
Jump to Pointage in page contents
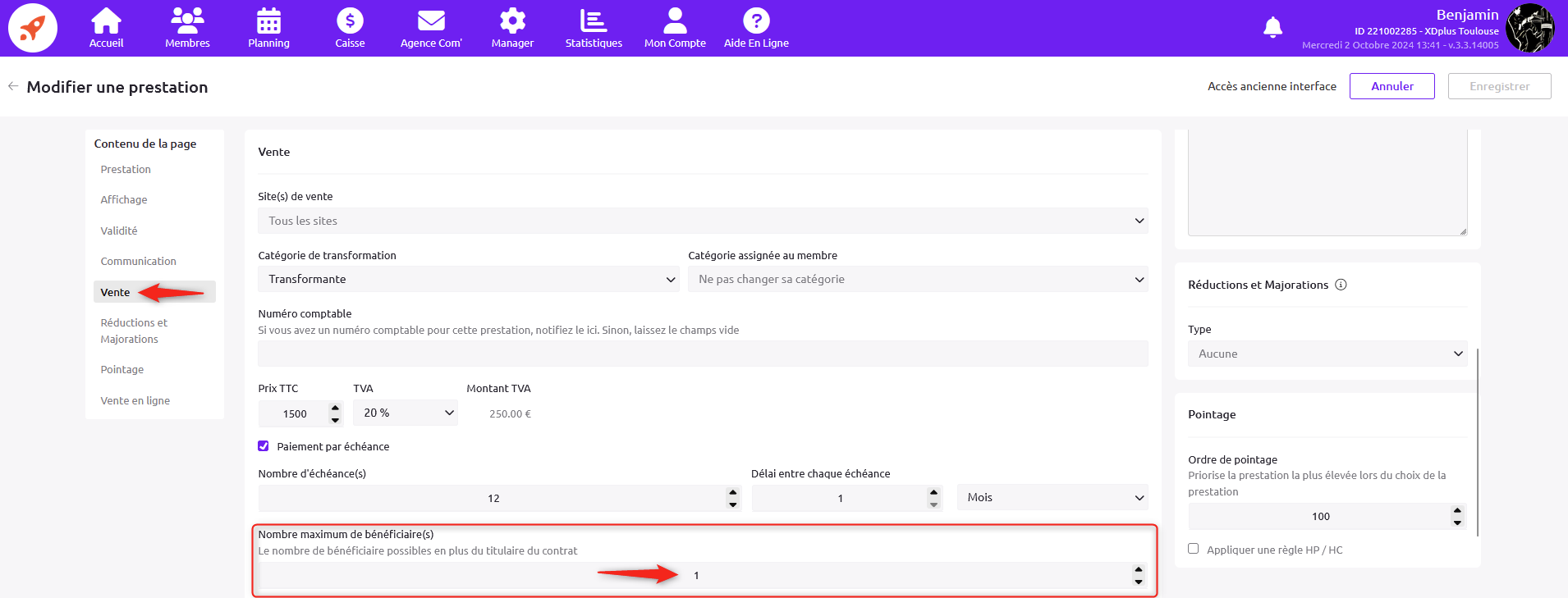click(x=122, y=370)
